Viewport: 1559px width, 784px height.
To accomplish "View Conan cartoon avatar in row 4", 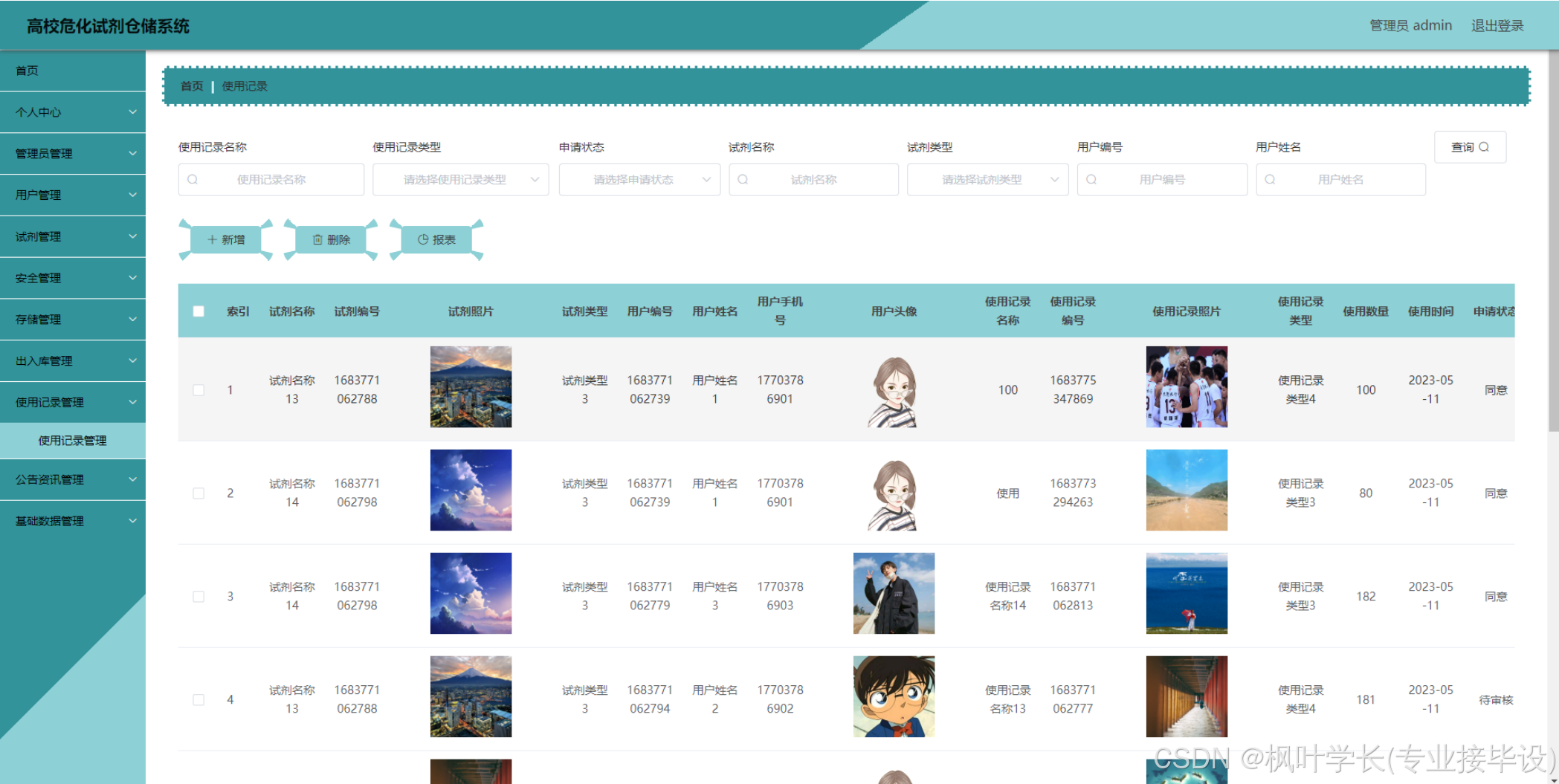I will pyautogui.click(x=894, y=696).
